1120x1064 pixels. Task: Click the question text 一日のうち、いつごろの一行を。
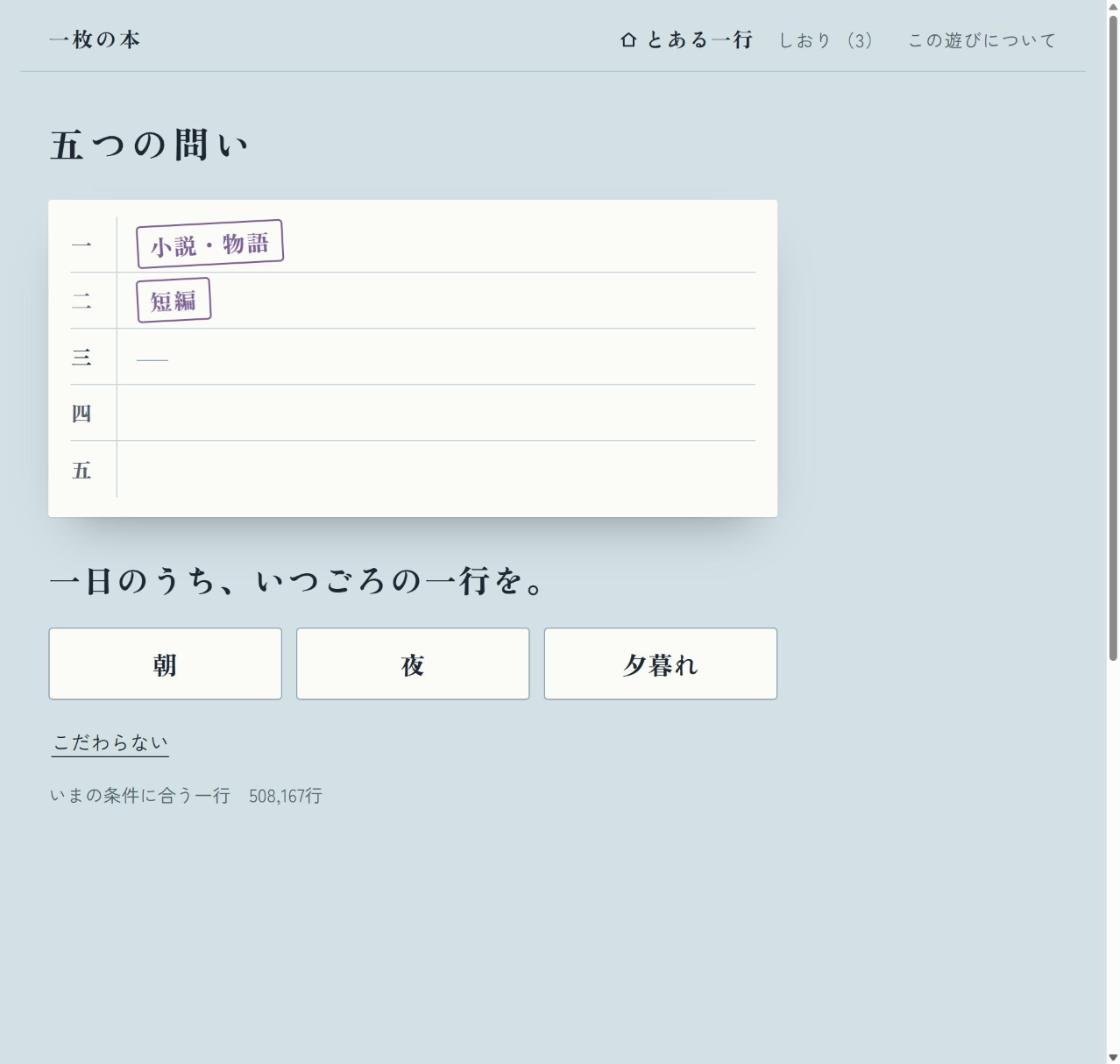297,581
